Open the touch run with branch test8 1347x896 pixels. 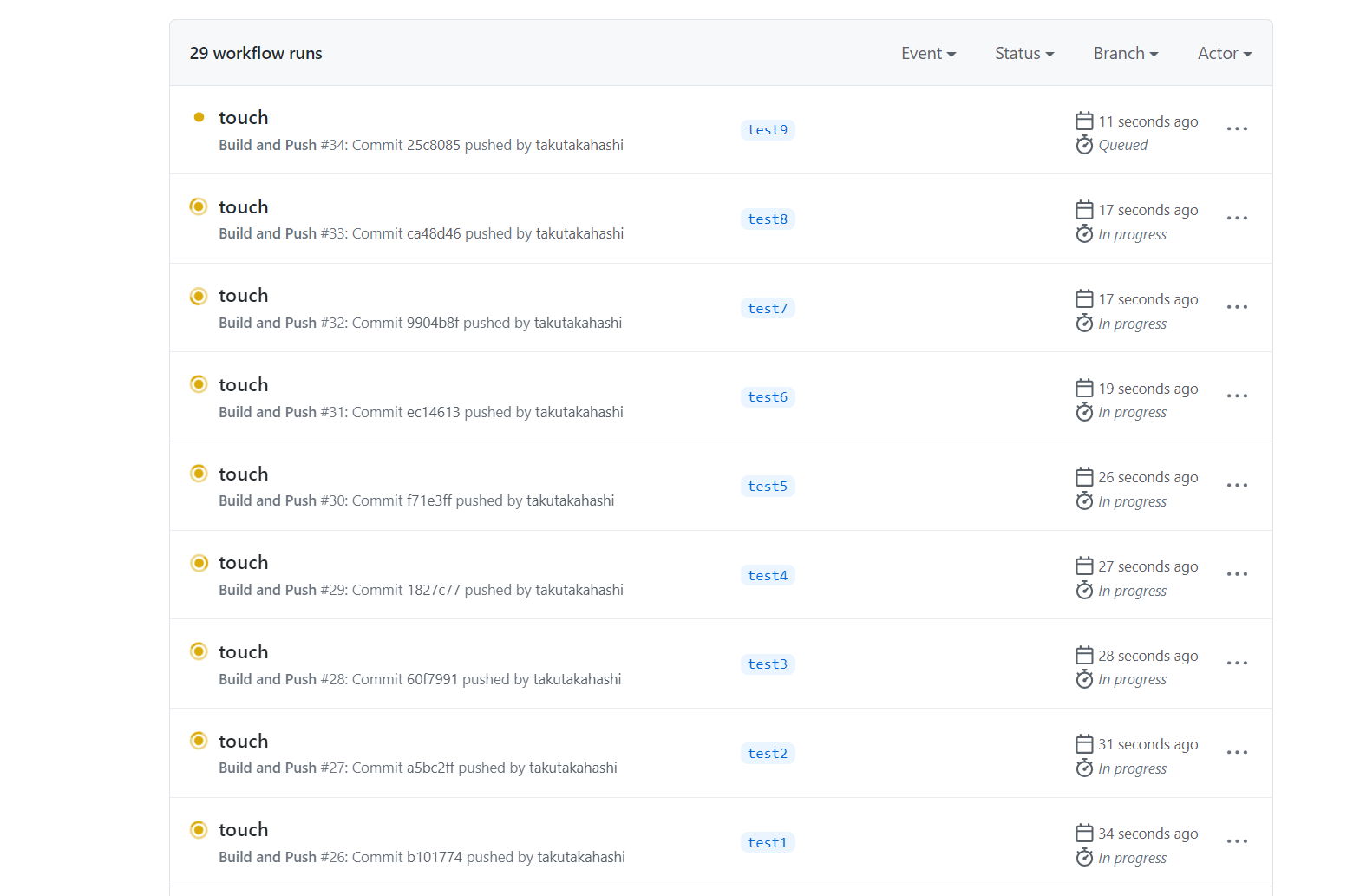click(243, 207)
